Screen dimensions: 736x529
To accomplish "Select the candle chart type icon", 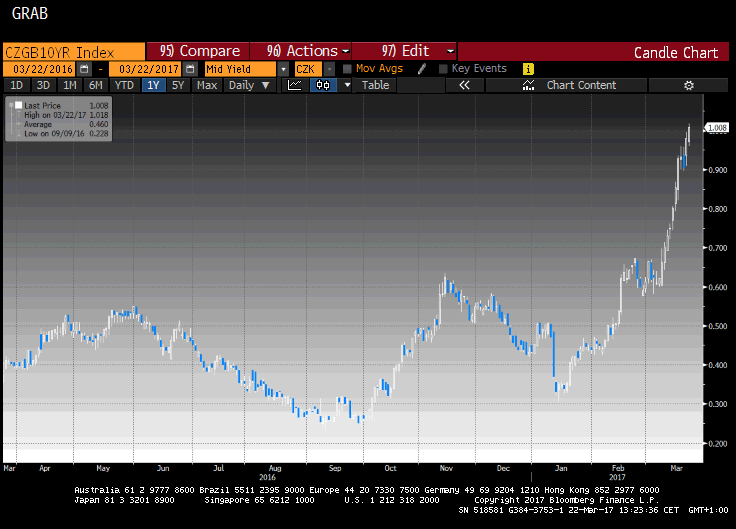I will coord(323,85).
